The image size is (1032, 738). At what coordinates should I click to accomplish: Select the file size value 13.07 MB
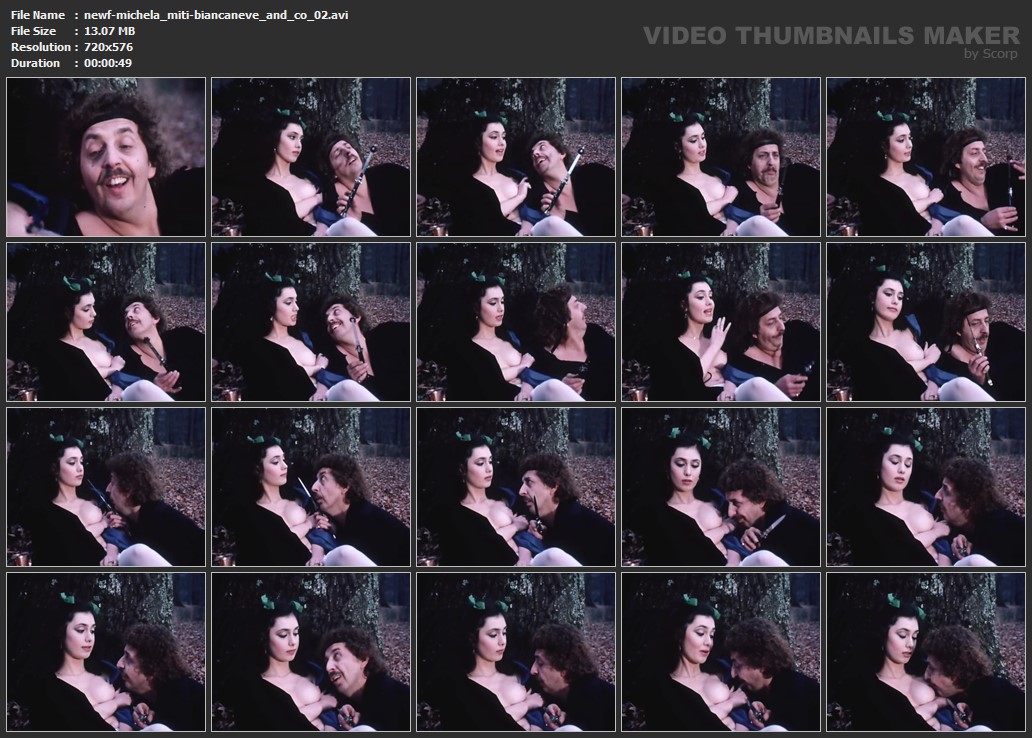[x=109, y=31]
